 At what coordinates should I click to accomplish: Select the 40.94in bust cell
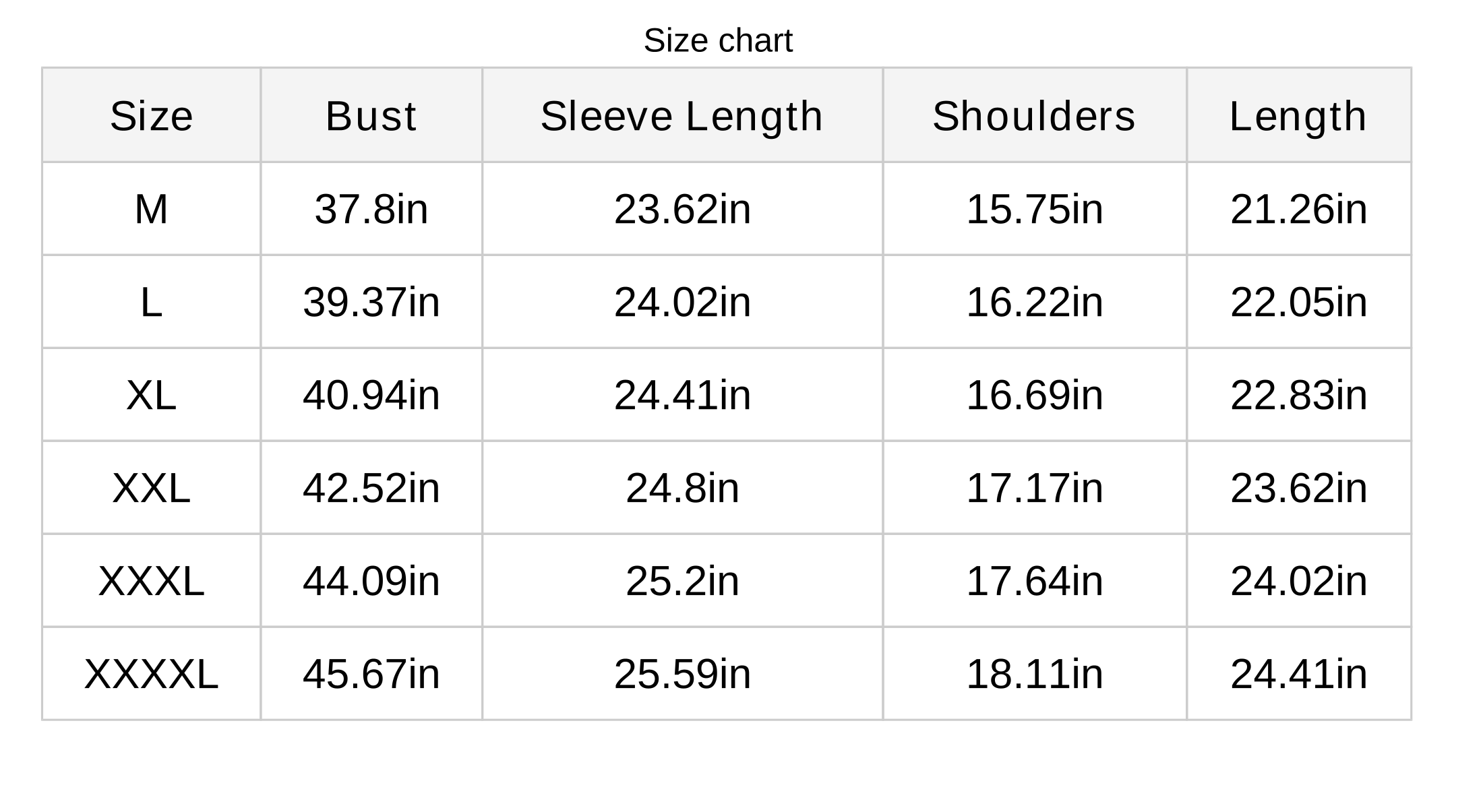(x=371, y=395)
